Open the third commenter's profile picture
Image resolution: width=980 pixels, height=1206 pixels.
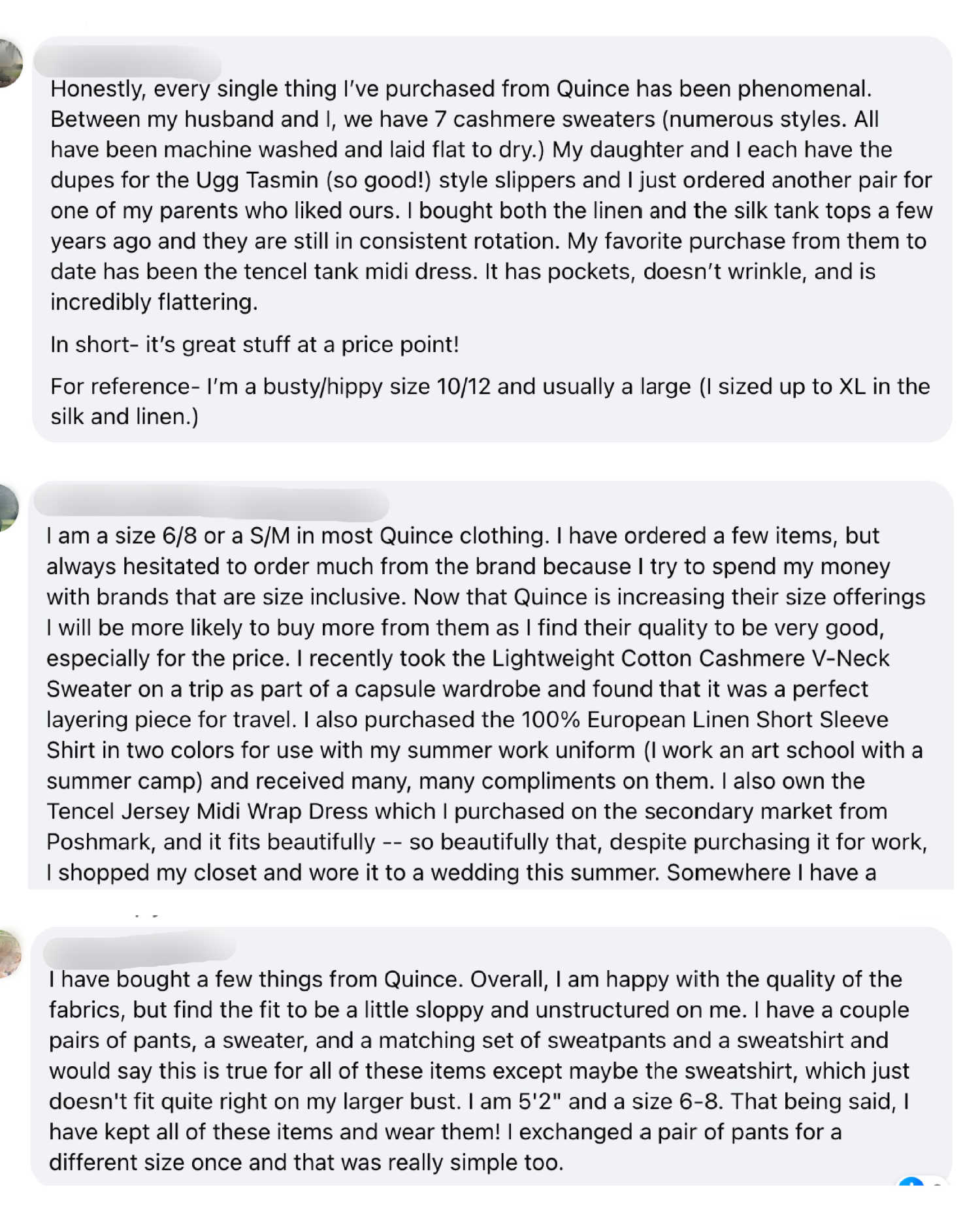point(10,953)
